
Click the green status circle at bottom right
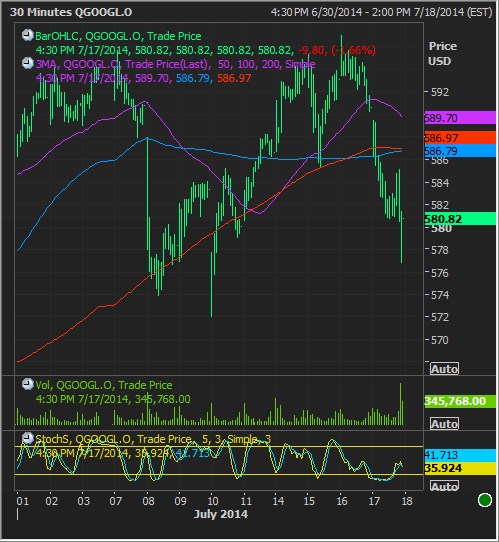tap(484, 500)
